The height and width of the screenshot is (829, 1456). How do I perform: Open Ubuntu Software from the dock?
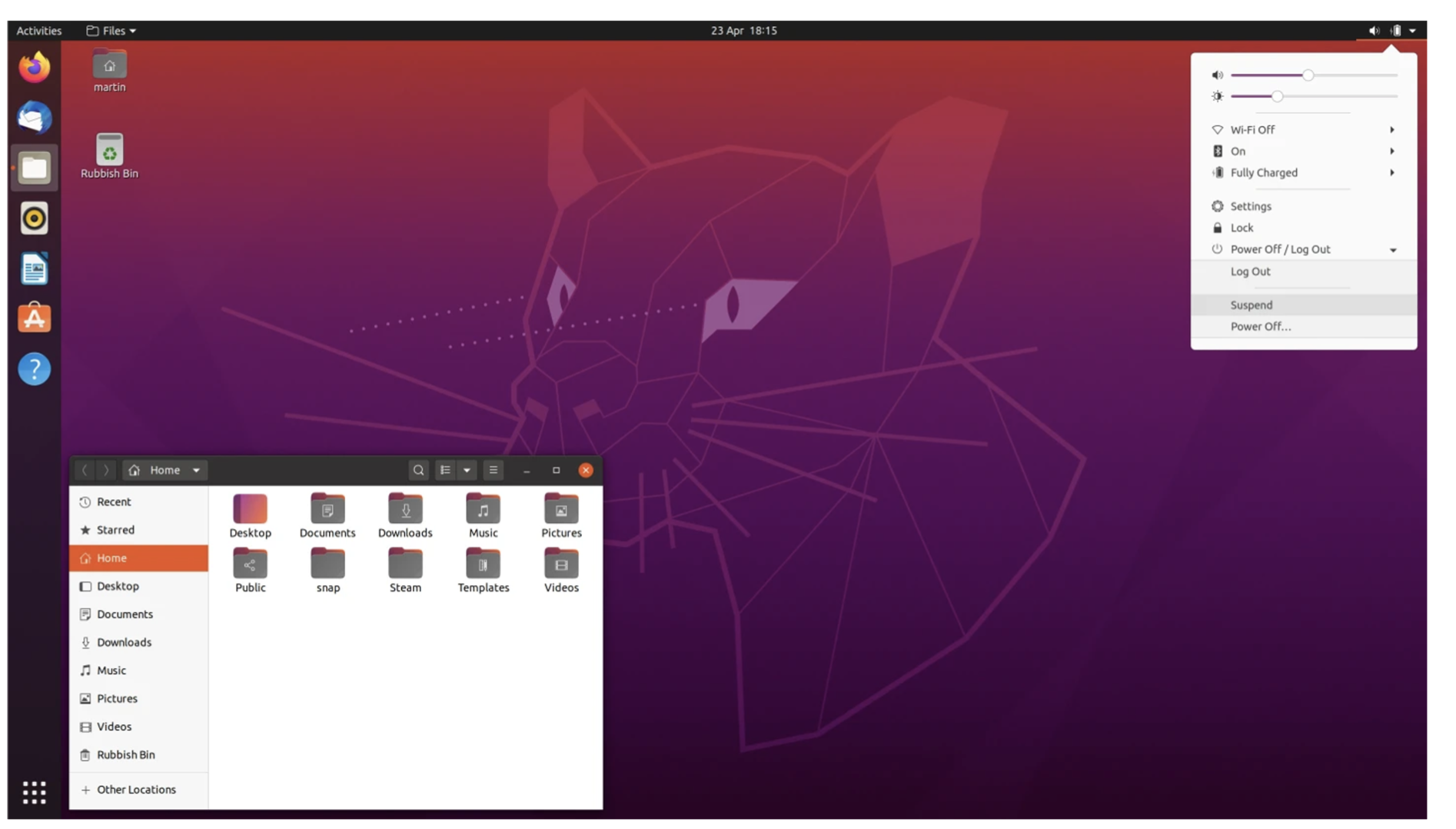[34, 318]
